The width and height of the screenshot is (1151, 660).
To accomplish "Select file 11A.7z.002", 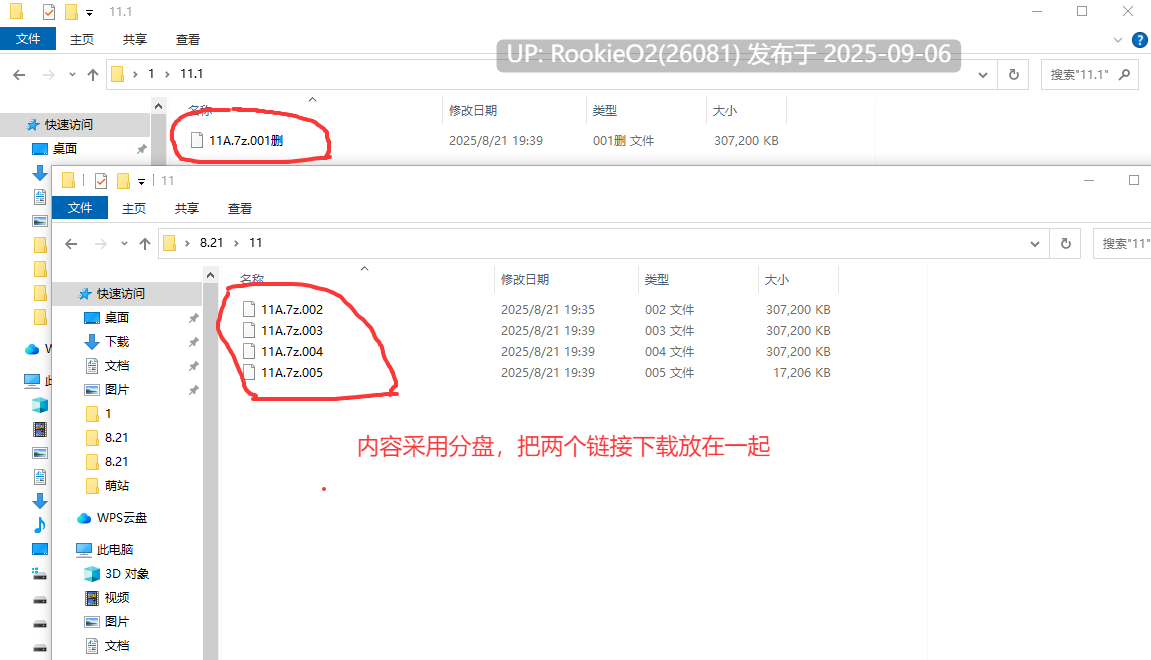I will [291, 309].
